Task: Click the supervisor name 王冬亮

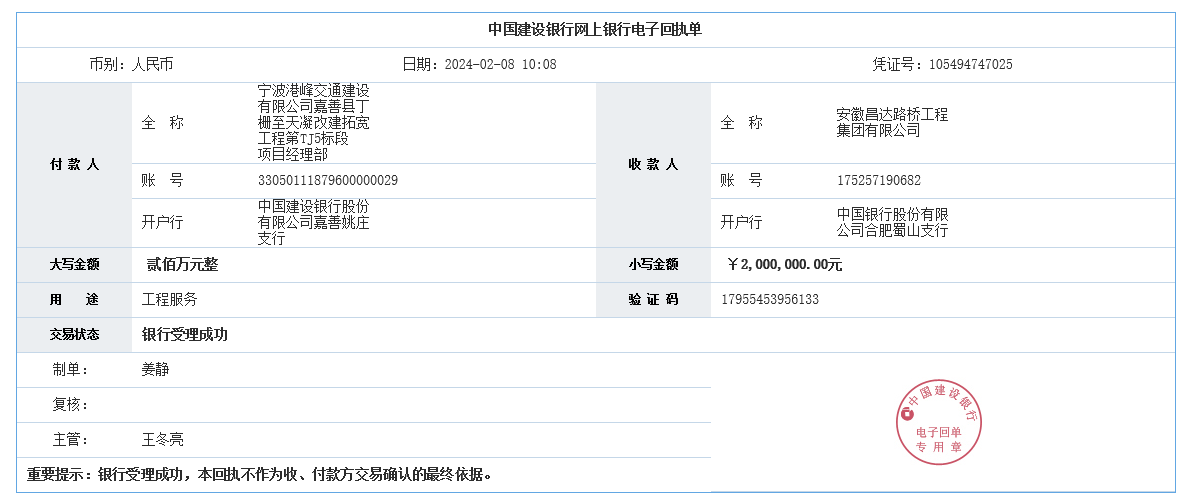Action: [x=163, y=439]
